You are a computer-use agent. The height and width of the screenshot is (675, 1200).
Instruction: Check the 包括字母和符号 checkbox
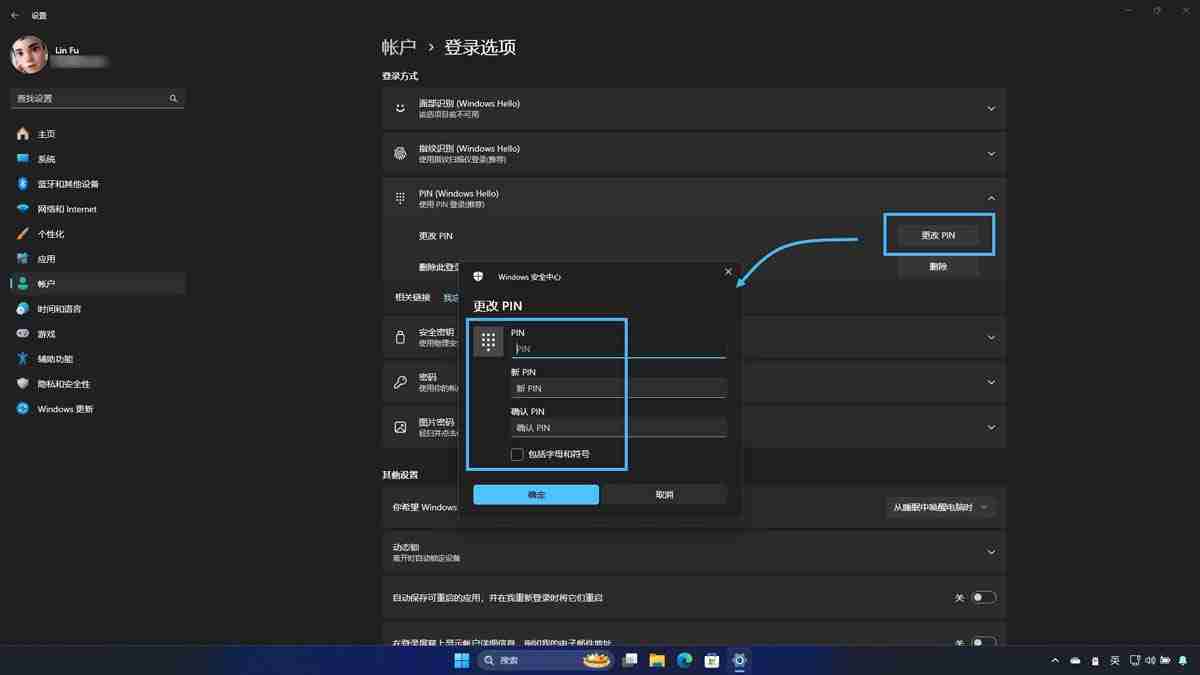pyautogui.click(x=517, y=454)
